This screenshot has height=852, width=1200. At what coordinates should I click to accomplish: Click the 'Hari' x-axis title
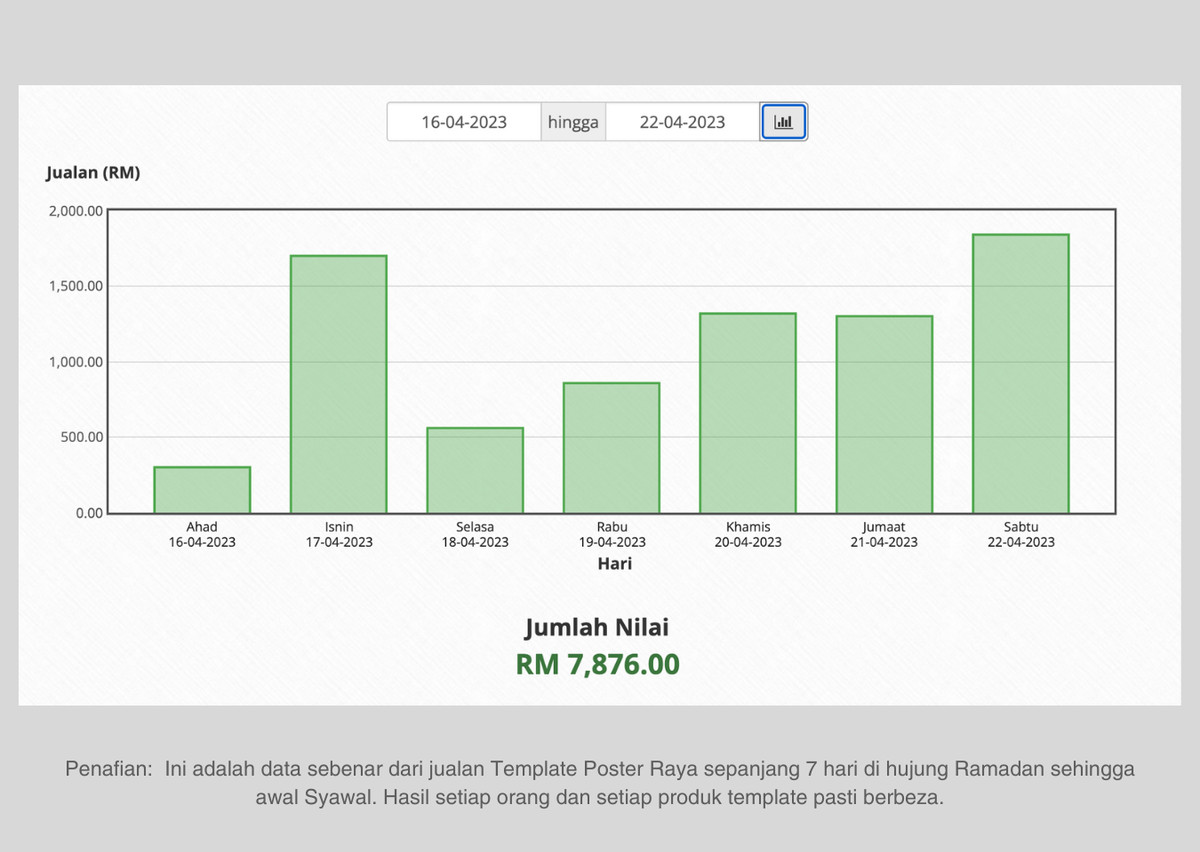(x=614, y=563)
